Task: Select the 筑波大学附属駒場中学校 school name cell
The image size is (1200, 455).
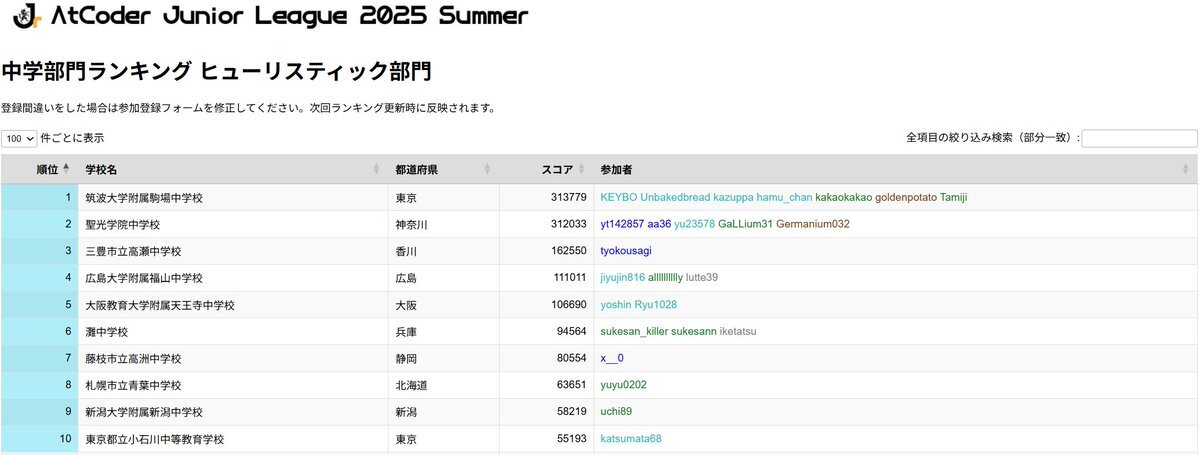Action: (144, 198)
